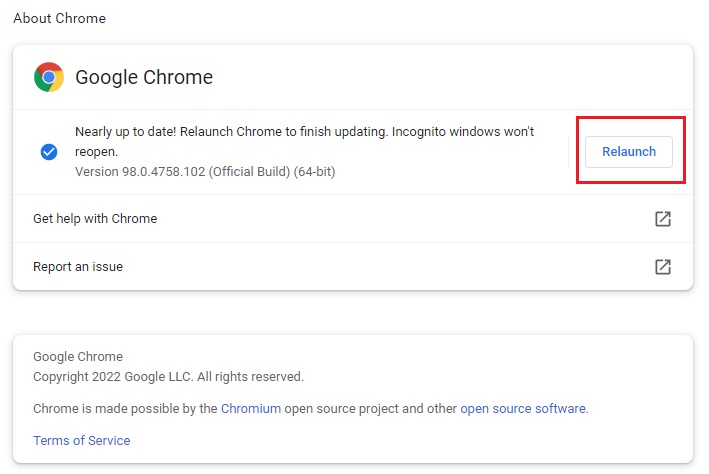709x474 pixels.
Task: Click the Google Chrome title beside logo
Action: point(144,77)
